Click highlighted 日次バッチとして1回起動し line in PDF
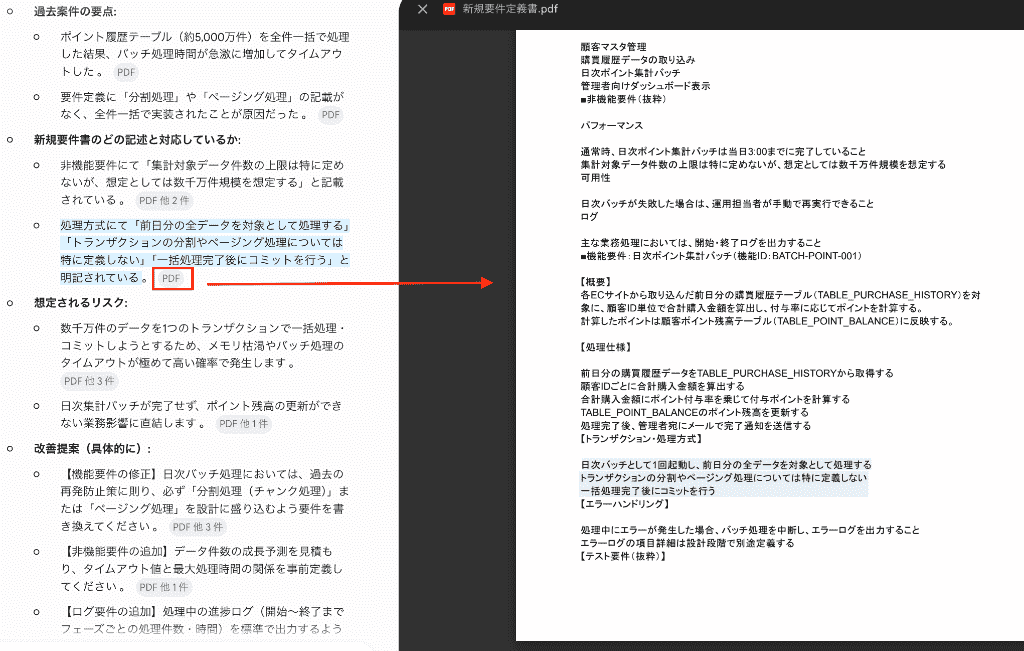This screenshot has height=651, width=1024. [726, 465]
